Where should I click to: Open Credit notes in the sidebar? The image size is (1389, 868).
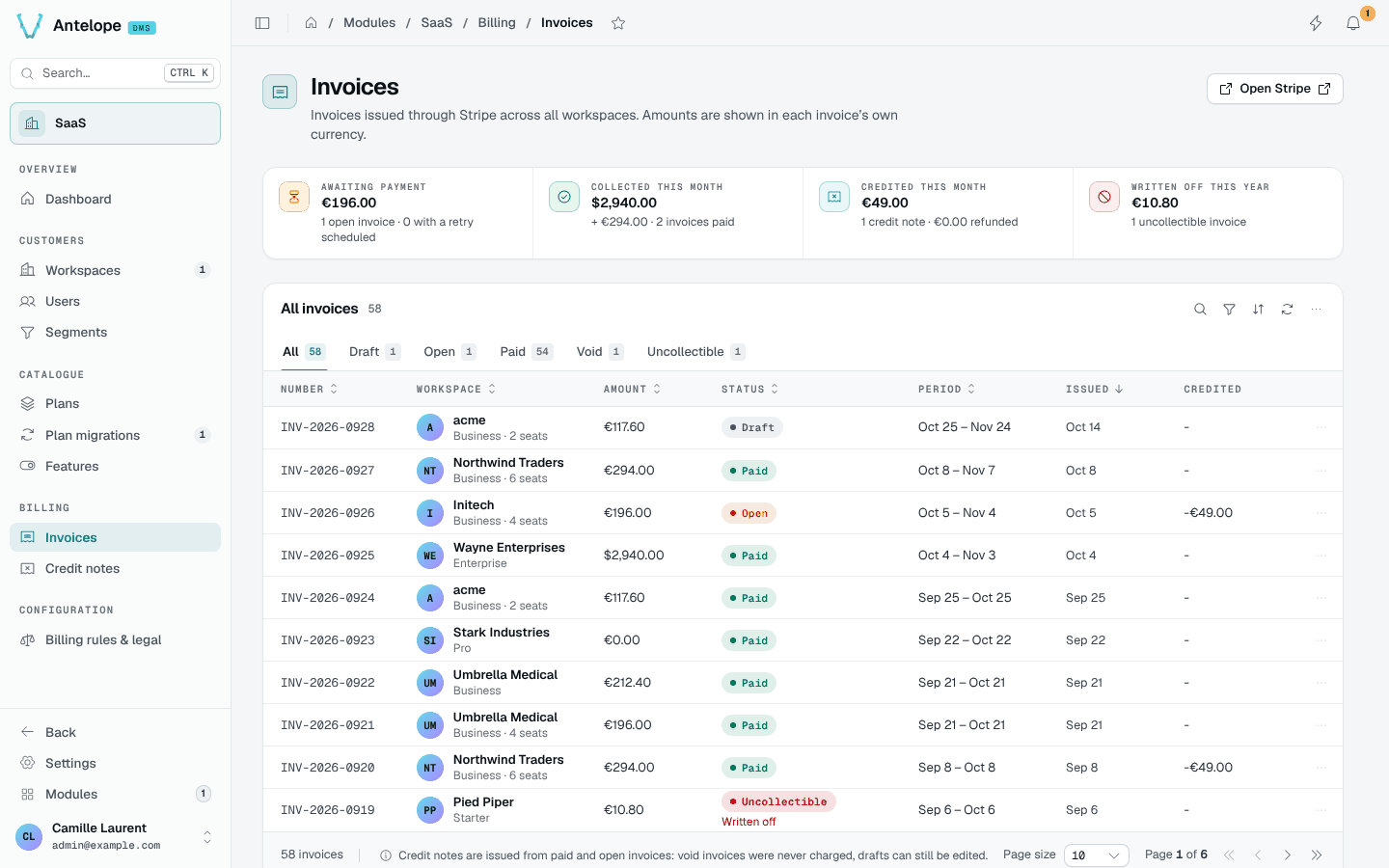(115, 569)
